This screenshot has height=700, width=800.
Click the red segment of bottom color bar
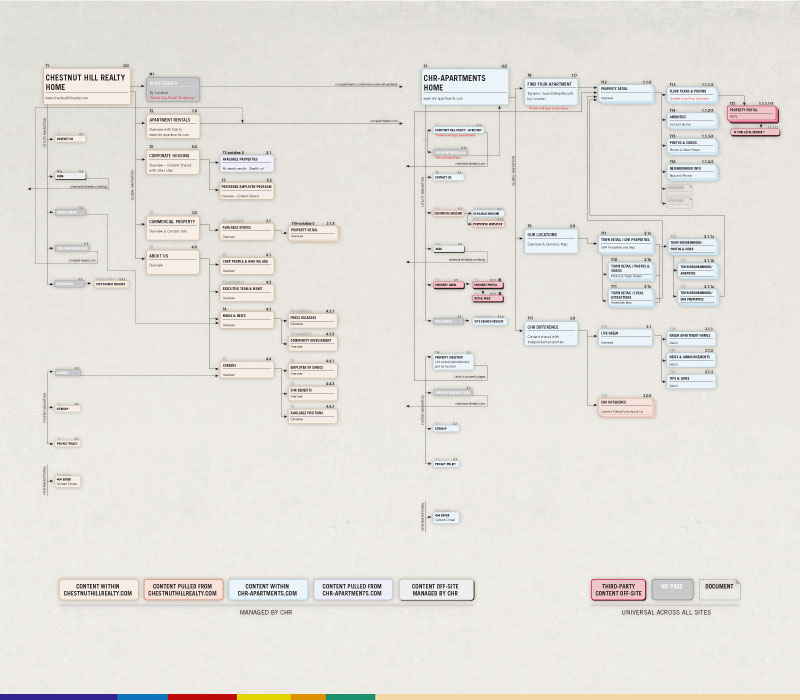point(202,697)
